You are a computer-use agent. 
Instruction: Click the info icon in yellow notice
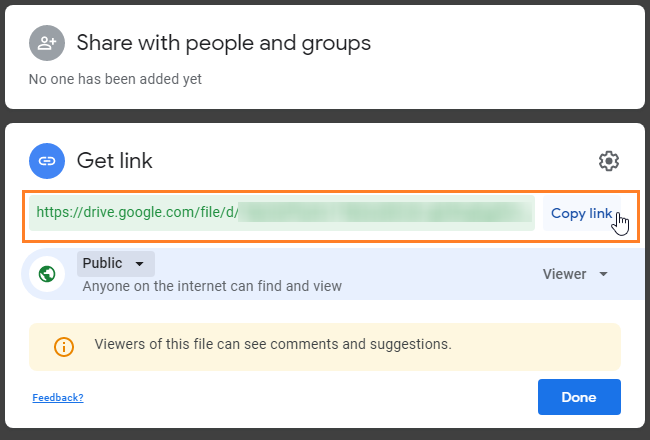64,347
